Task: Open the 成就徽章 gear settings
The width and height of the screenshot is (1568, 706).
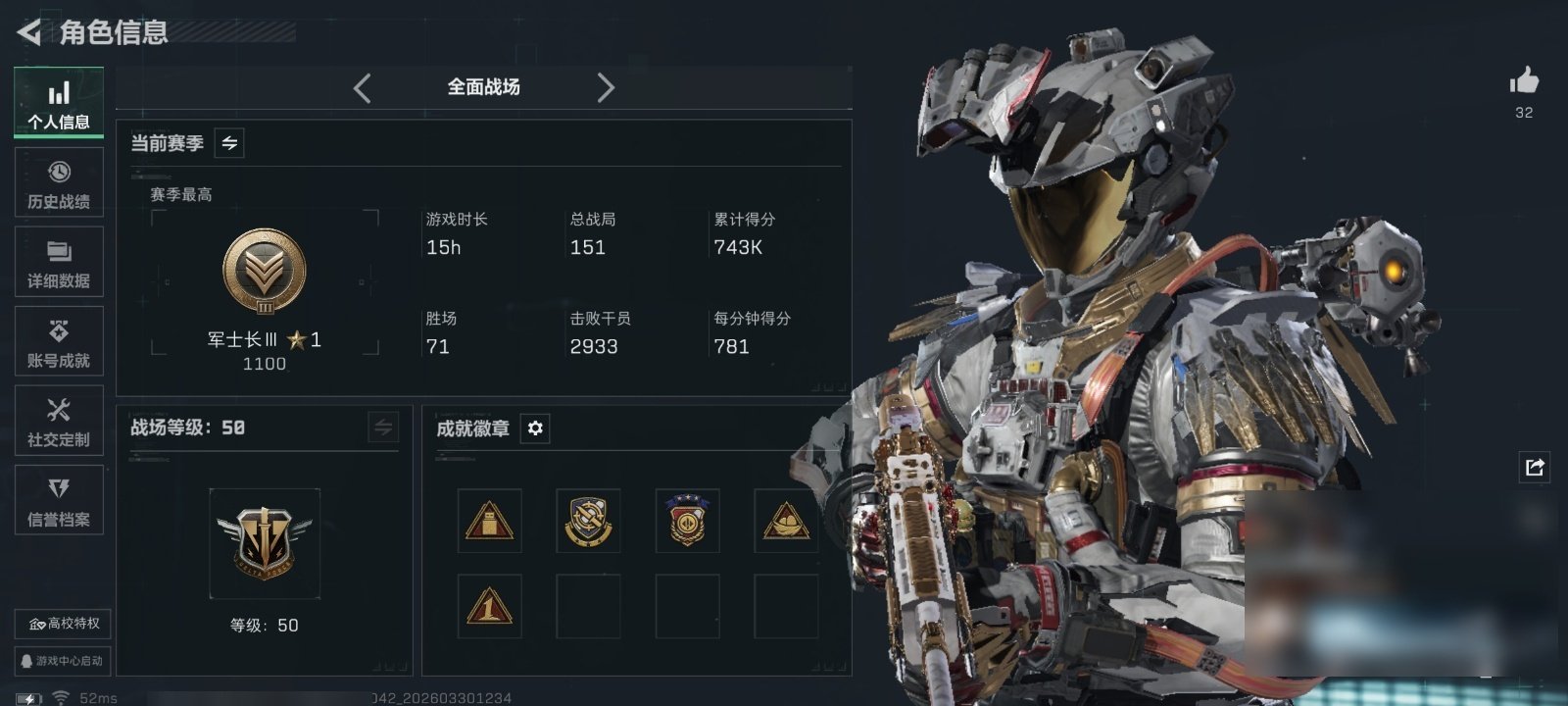Action: (535, 429)
